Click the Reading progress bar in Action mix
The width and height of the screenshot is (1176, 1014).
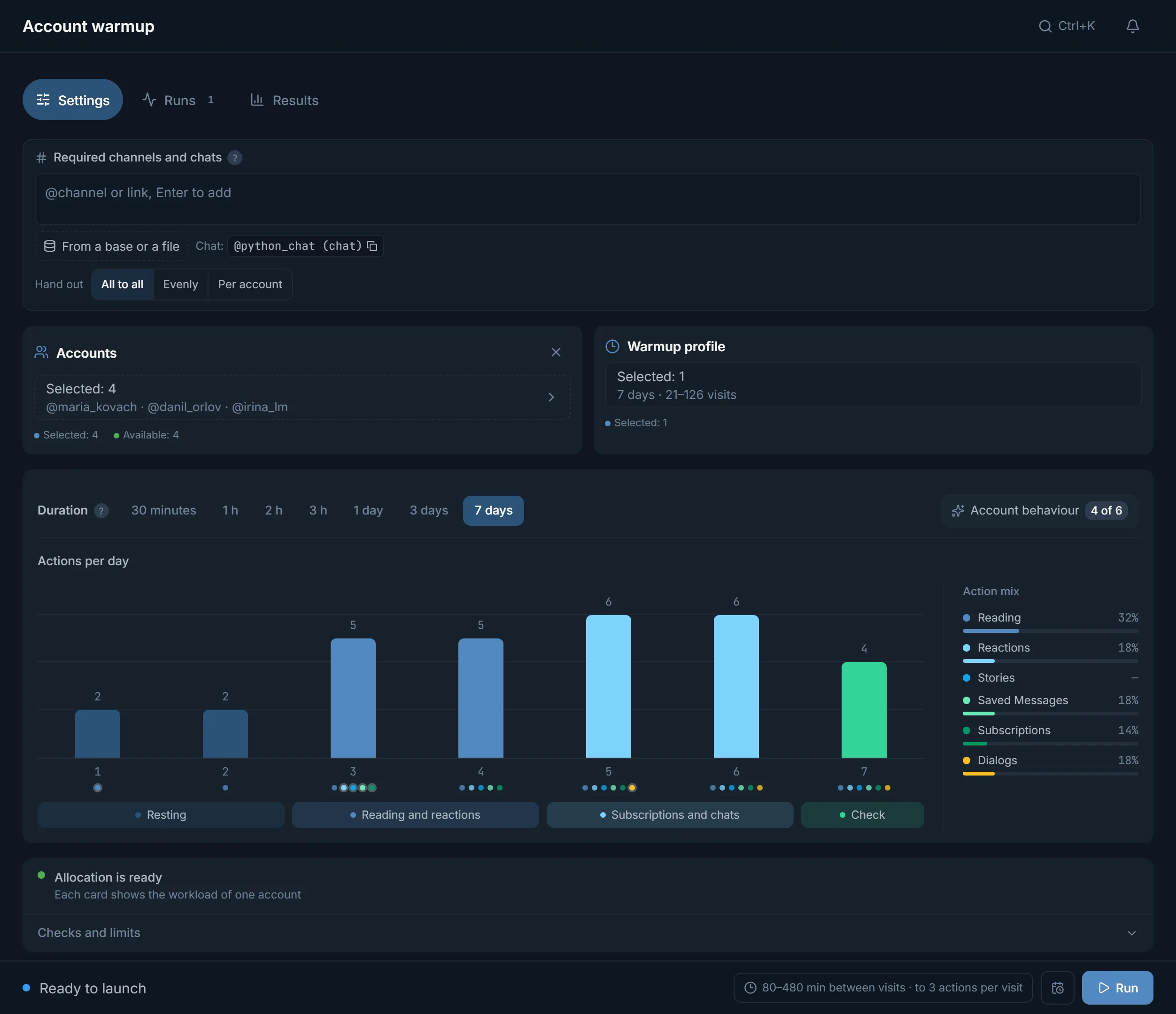point(1050,631)
